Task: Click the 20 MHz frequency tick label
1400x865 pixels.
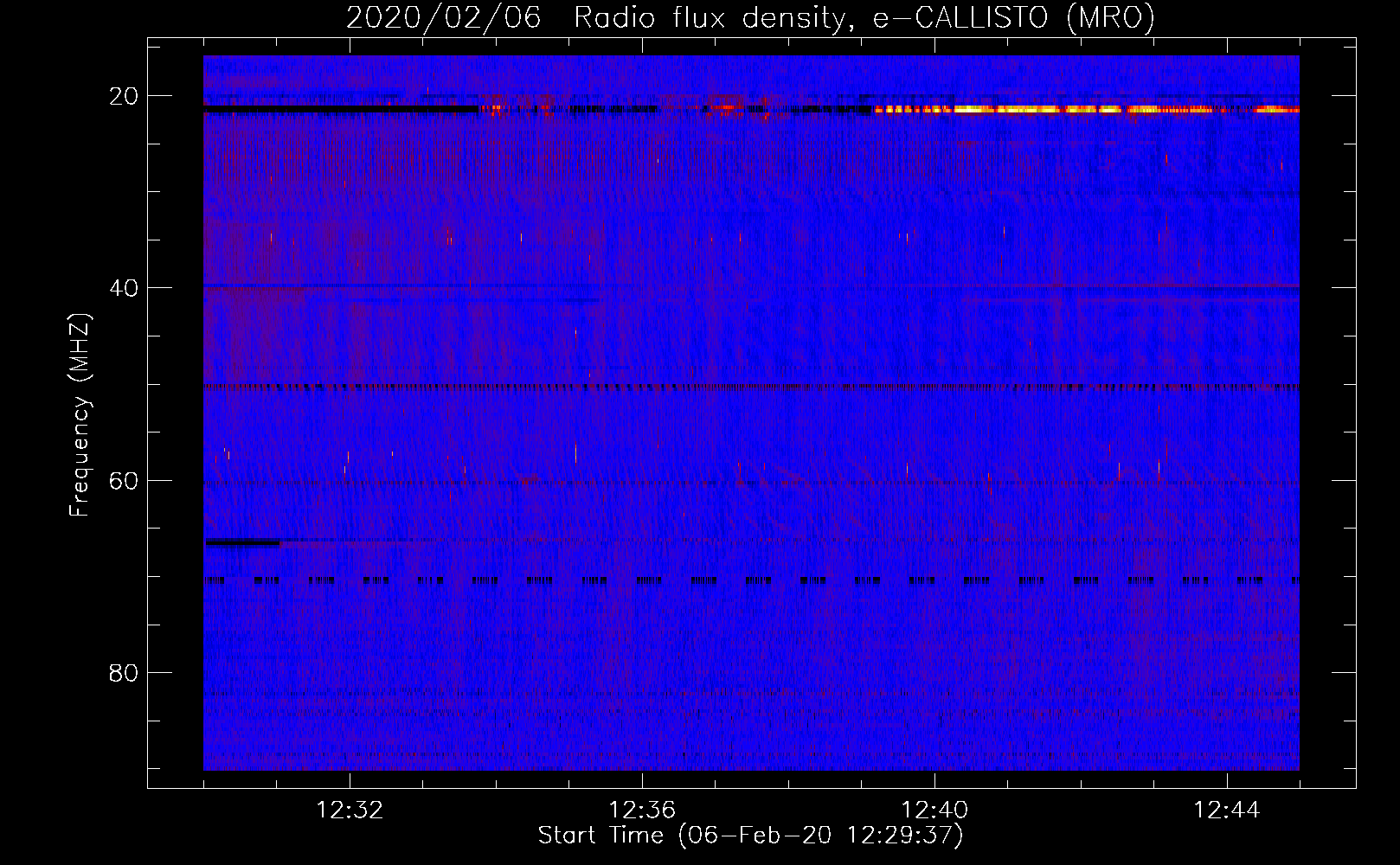Action: tap(124, 96)
